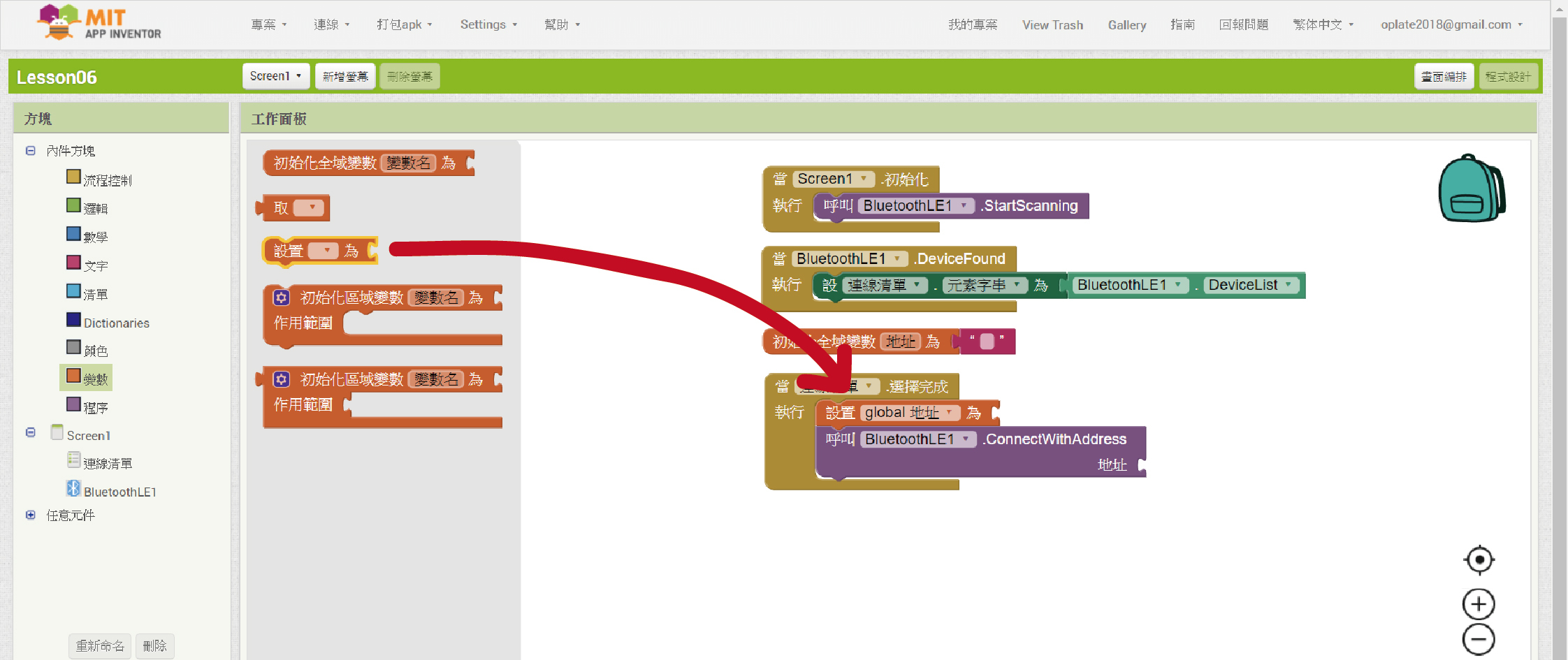Open the DeviceList property dropdown

1288,285
